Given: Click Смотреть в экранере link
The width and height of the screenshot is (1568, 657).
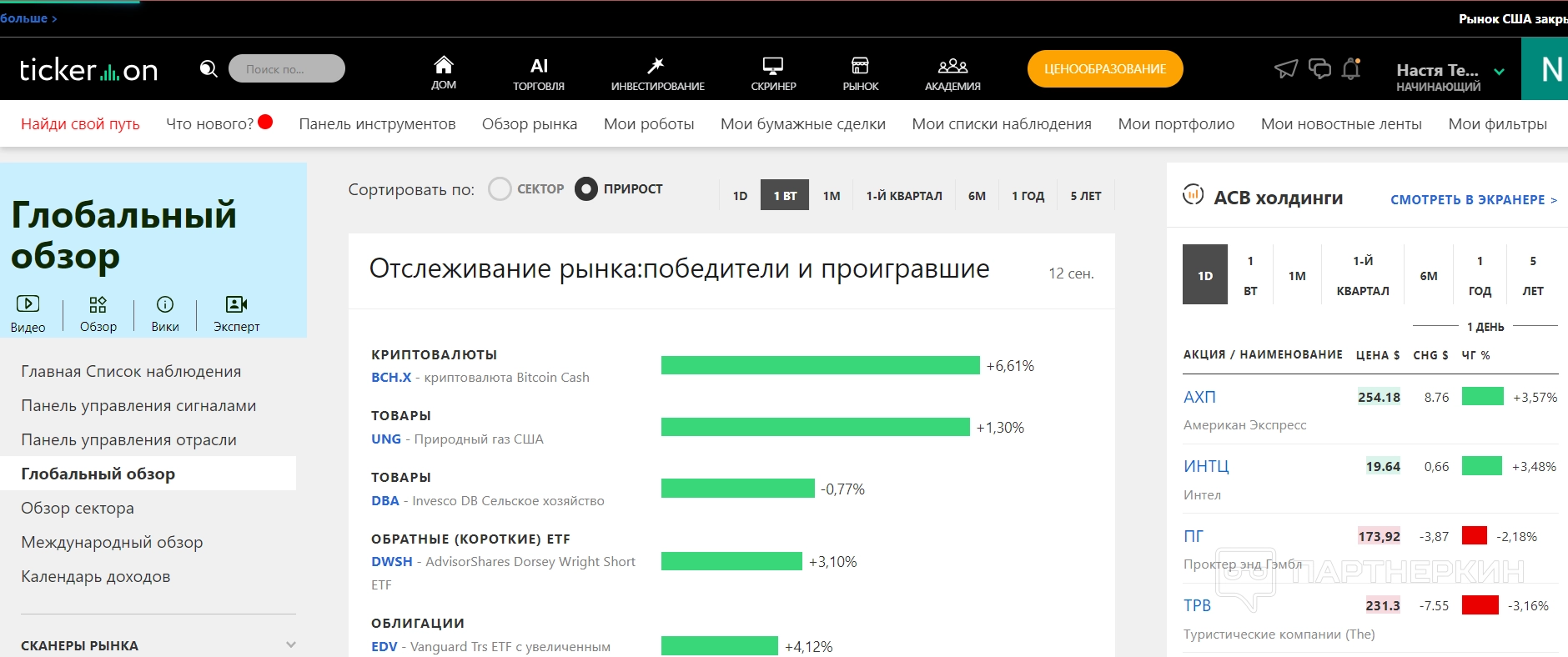Looking at the screenshot, I should pos(1474,199).
